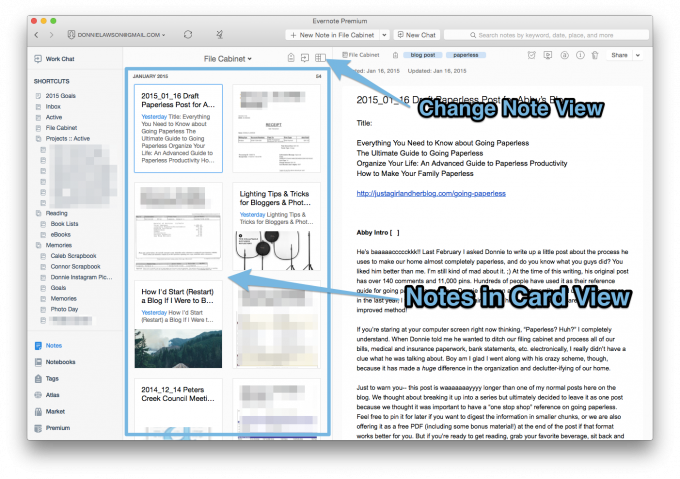Delete note using the trash icon

click(595, 55)
